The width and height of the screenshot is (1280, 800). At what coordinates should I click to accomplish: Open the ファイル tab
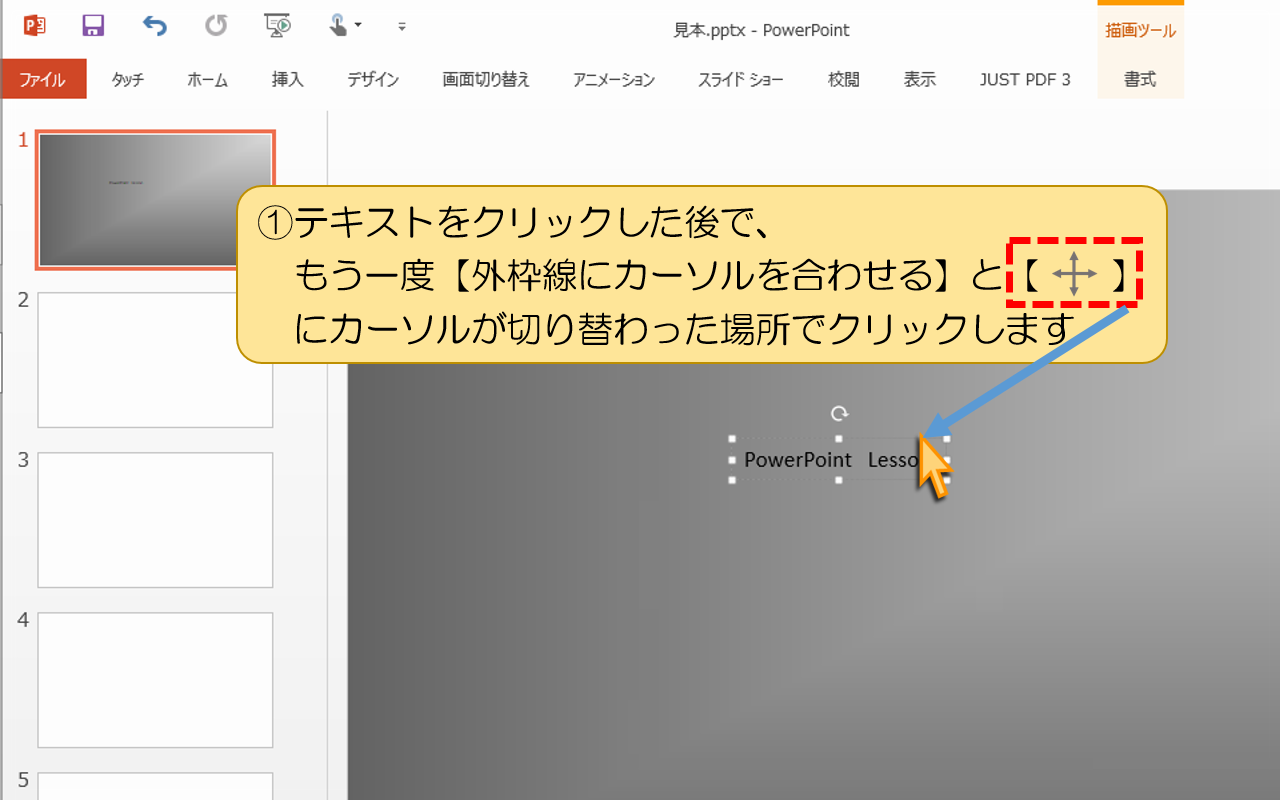coord(43,80)
